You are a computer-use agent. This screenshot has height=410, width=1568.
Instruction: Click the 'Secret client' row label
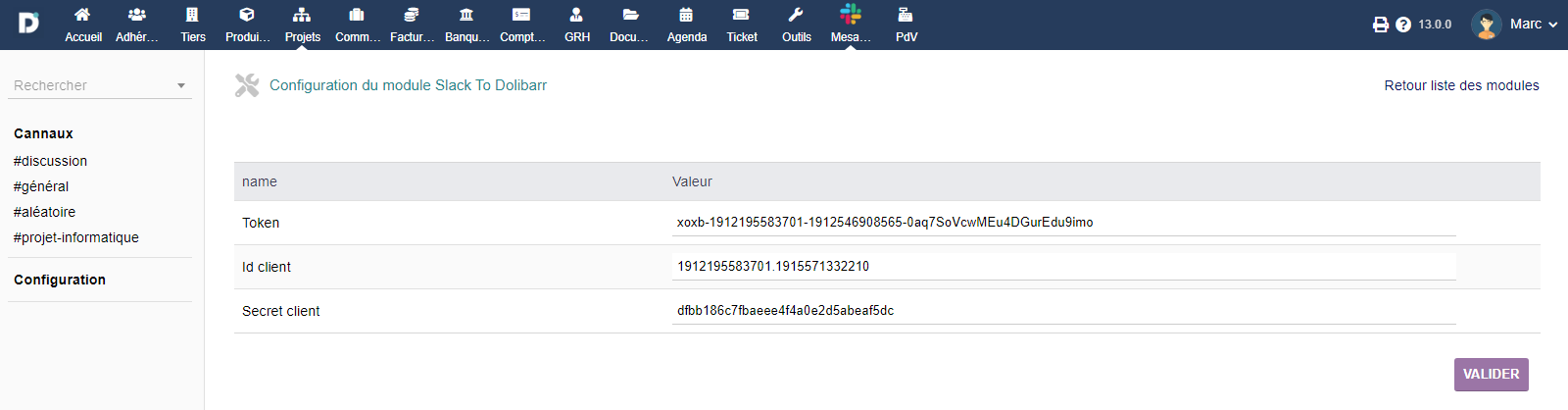[281, 311]
